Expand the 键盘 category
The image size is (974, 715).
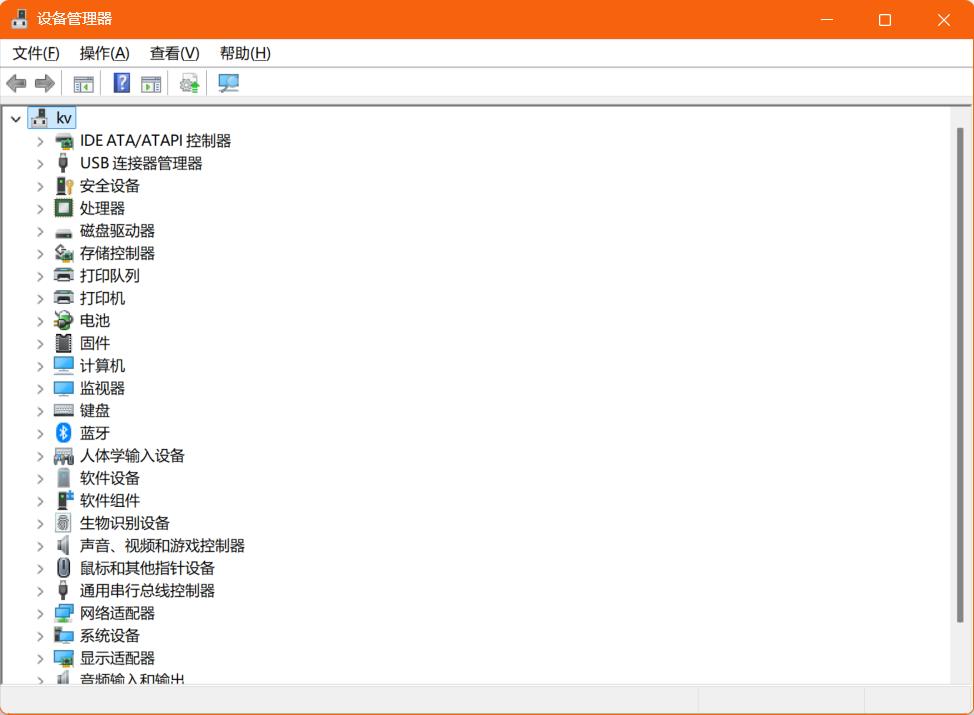point(40,411)
